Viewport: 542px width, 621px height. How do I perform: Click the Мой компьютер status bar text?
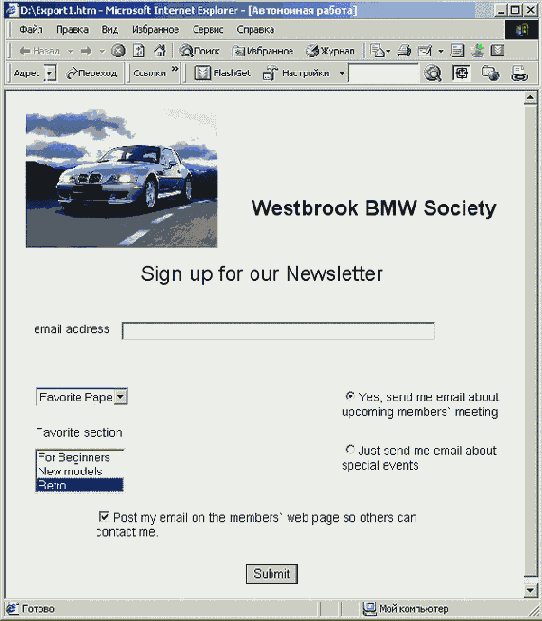(x=413, y=609)
